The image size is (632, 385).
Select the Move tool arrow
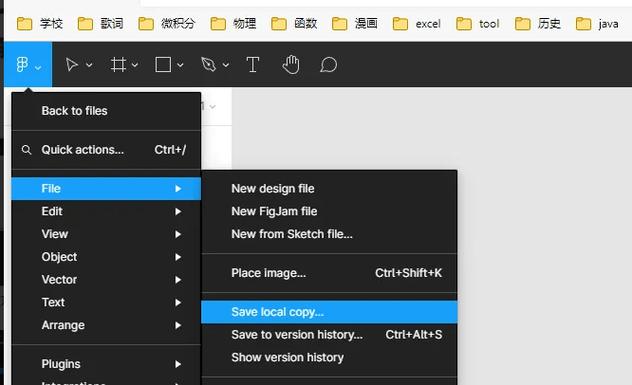point(72,65)
